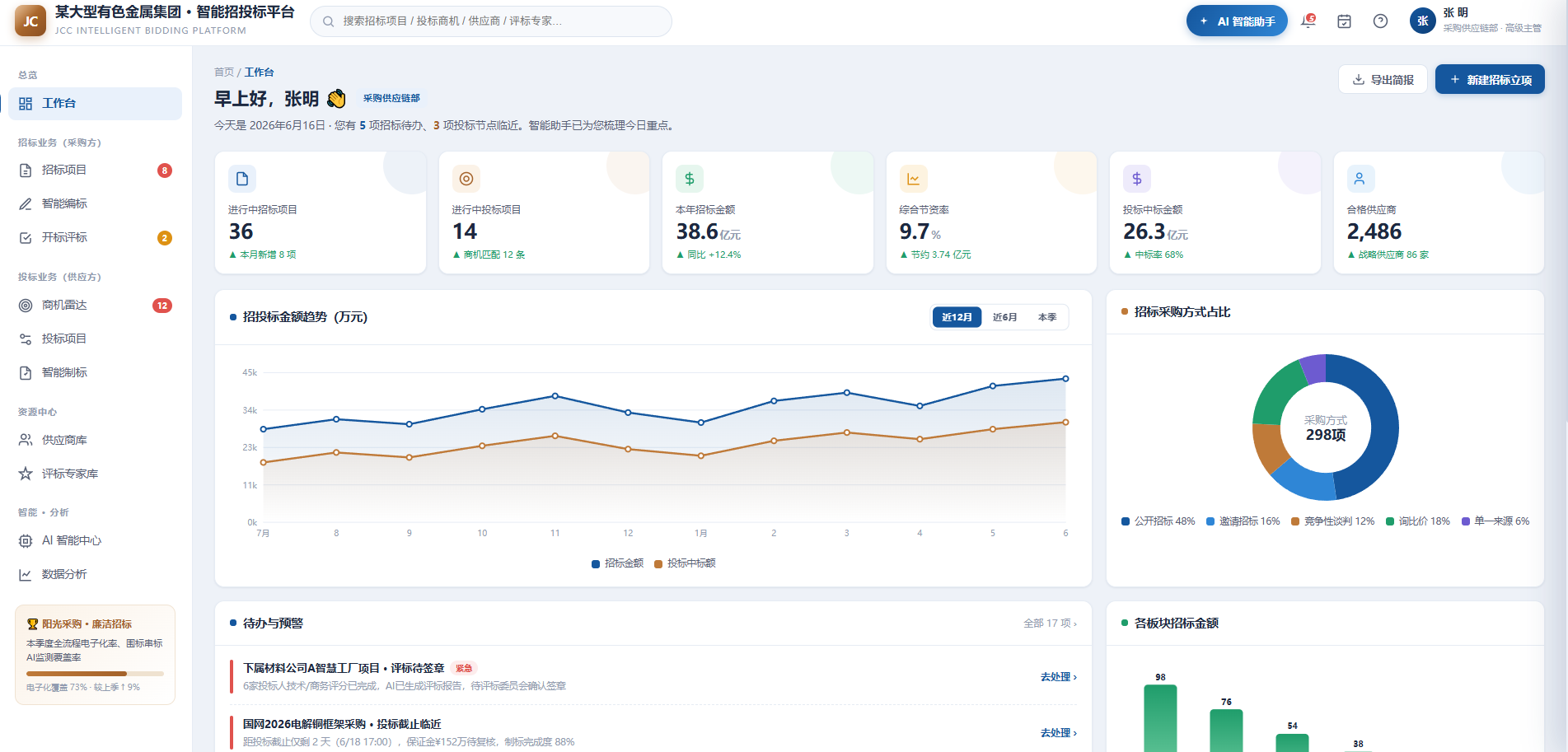Open 供应商库 in sidebar
The height and width of the screenshot is (752, 1568).
[95, 441]
